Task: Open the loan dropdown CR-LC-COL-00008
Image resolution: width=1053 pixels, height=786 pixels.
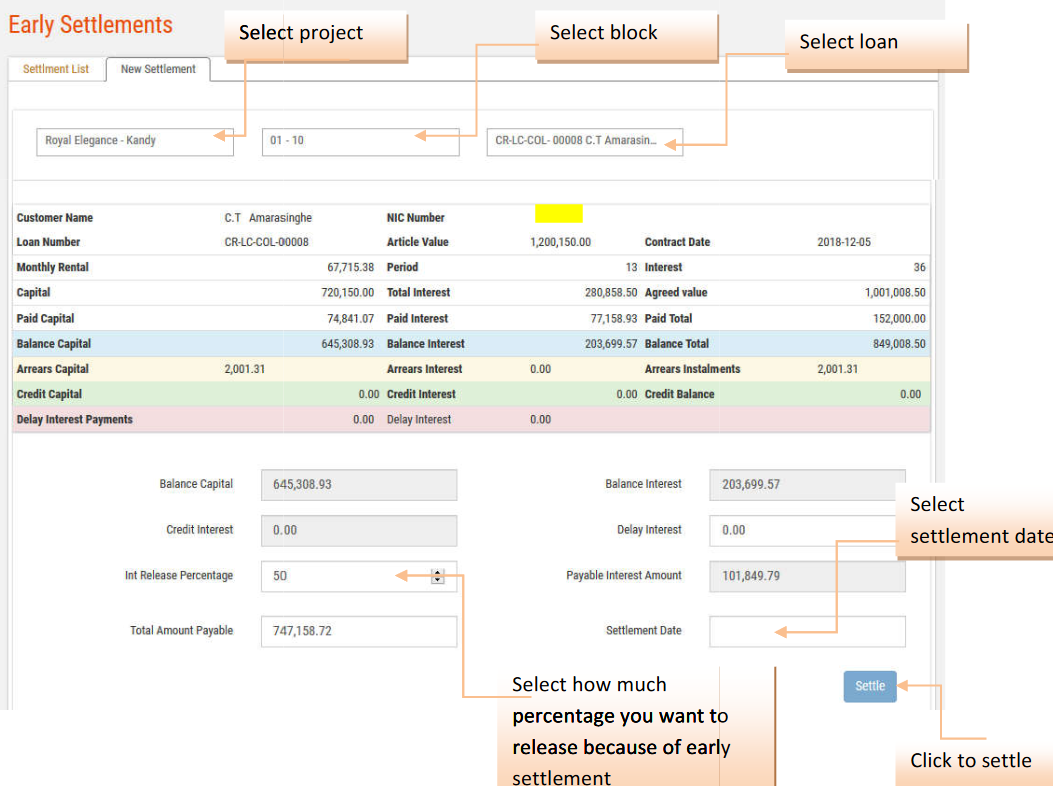Action: coord(584,141)
